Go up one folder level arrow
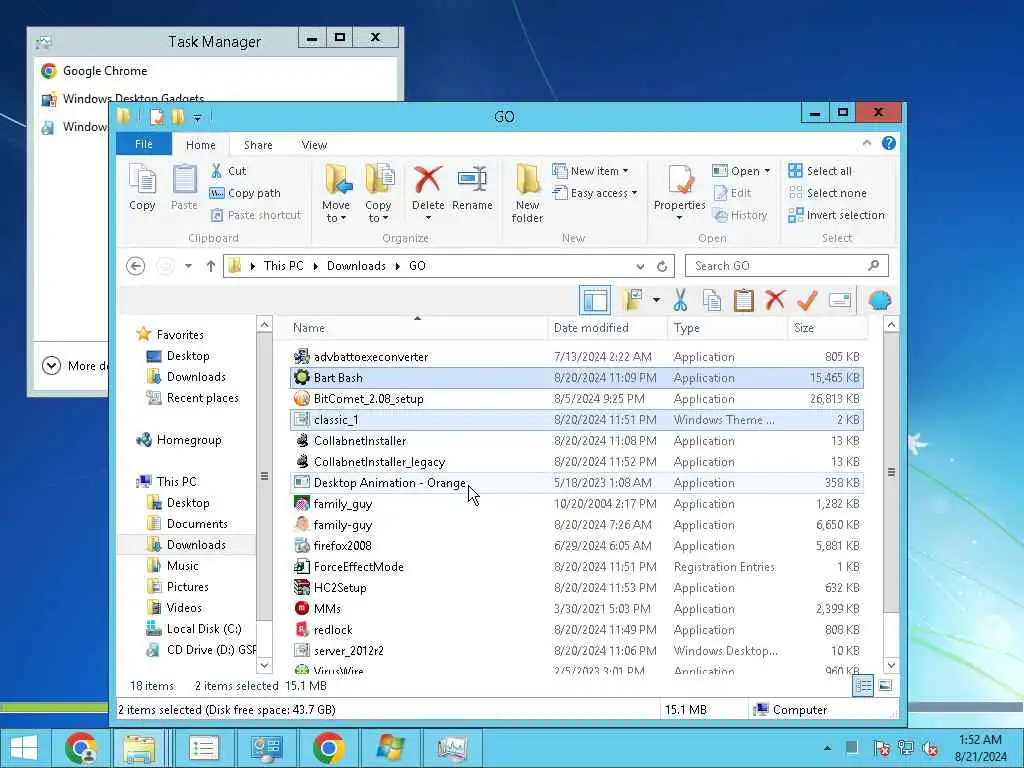1024x768 pixels. click(x=210, y=266)
